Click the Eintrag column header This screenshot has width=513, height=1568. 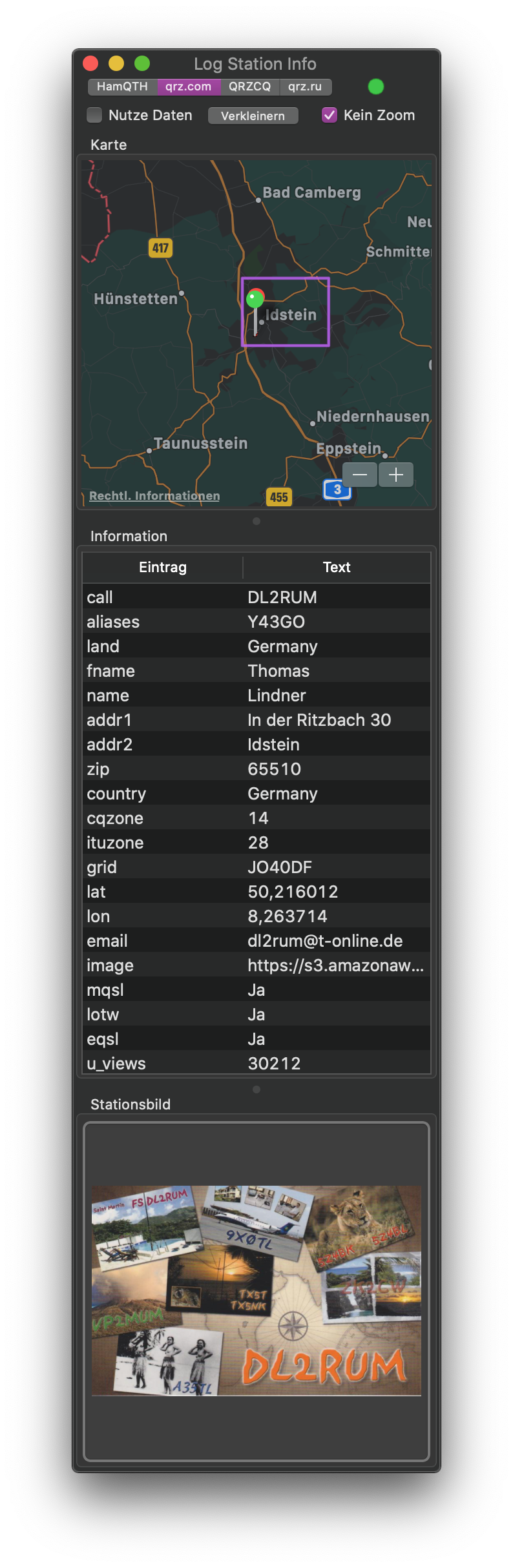[x=163, y=567]
